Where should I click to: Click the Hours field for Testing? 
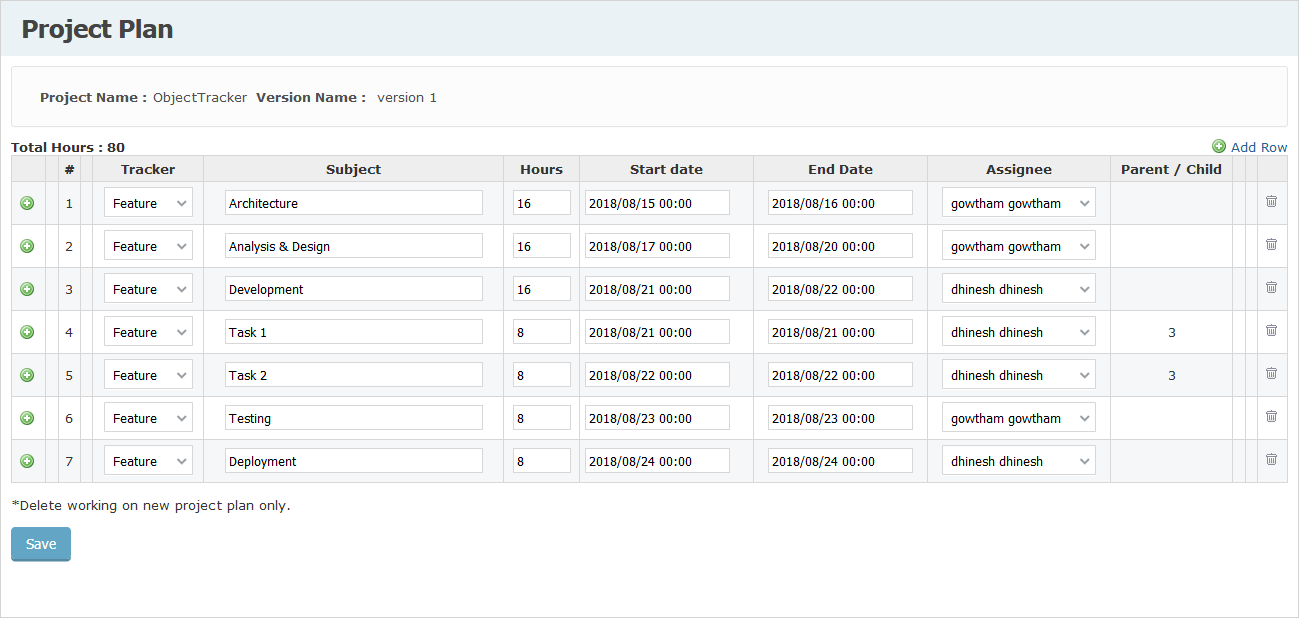pos(541,417)
